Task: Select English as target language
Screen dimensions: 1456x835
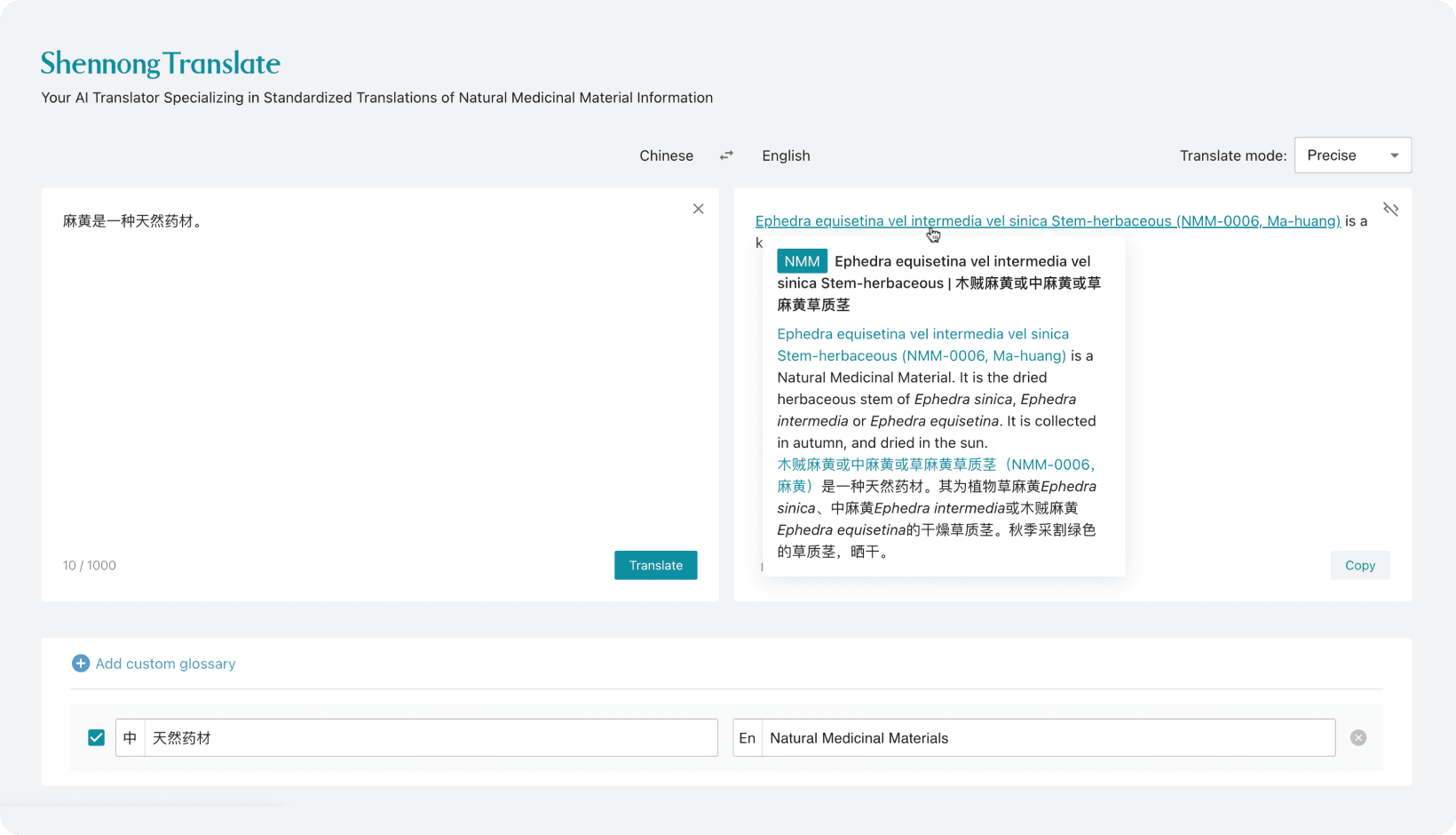Action: [786, 155]
